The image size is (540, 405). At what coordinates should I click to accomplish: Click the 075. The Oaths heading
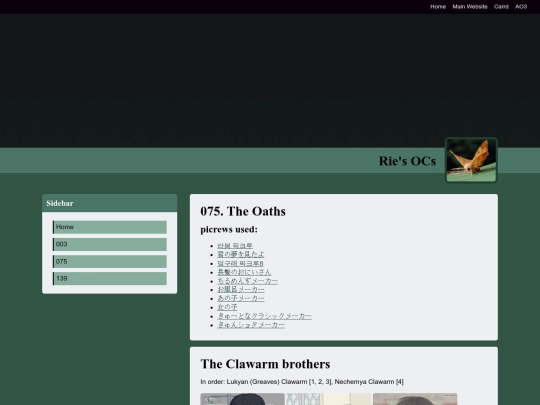click(243, 211)
